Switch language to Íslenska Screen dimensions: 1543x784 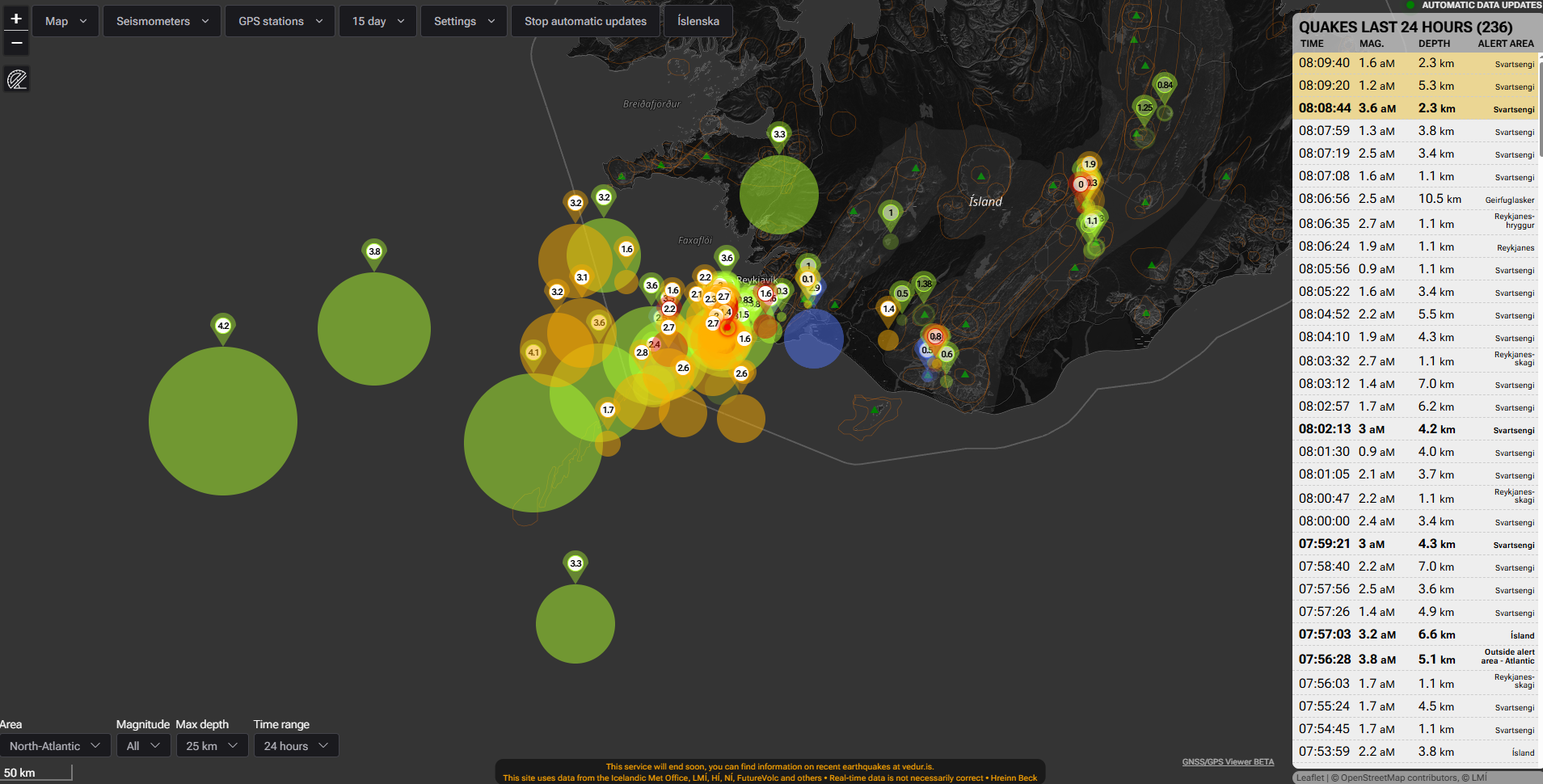tap(698, 21)
